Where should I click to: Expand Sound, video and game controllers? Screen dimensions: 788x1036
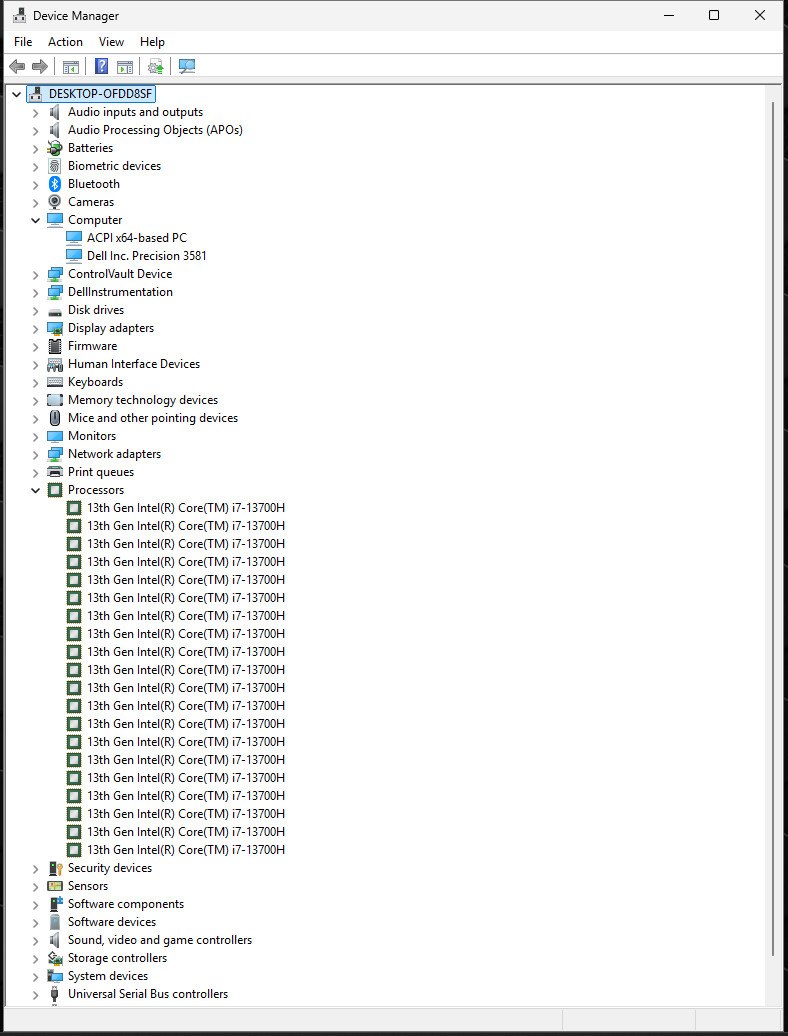pos(36,940)
